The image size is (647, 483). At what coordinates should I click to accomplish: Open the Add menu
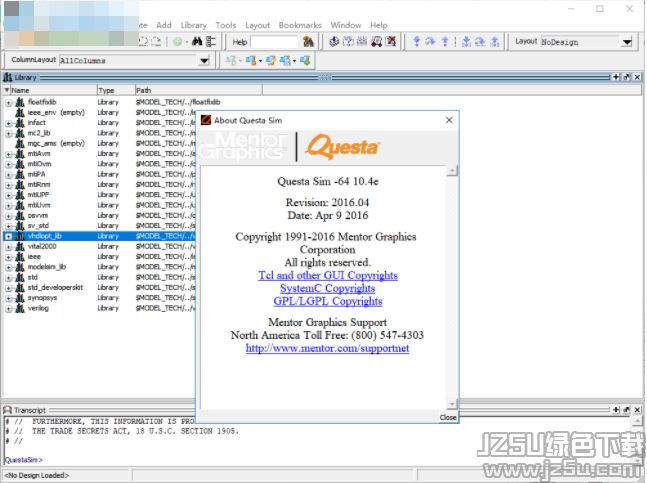[x=164, y=25]
